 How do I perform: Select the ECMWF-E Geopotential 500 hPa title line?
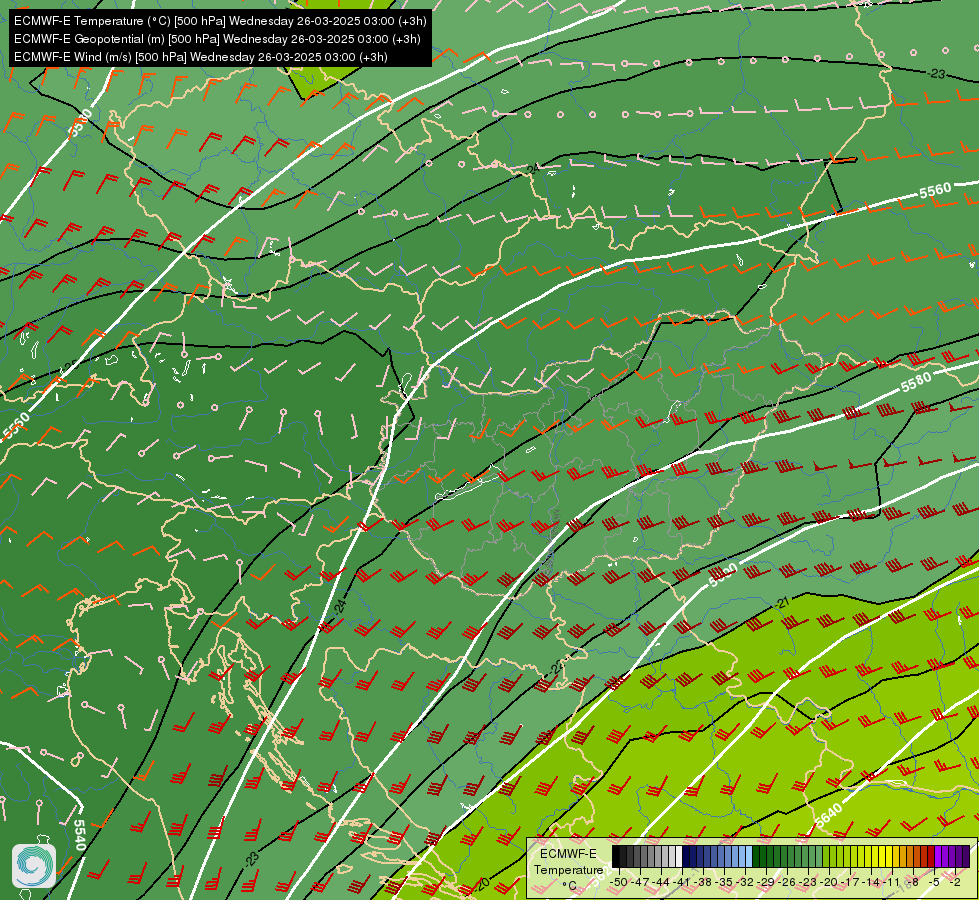[x=217, y=39]
